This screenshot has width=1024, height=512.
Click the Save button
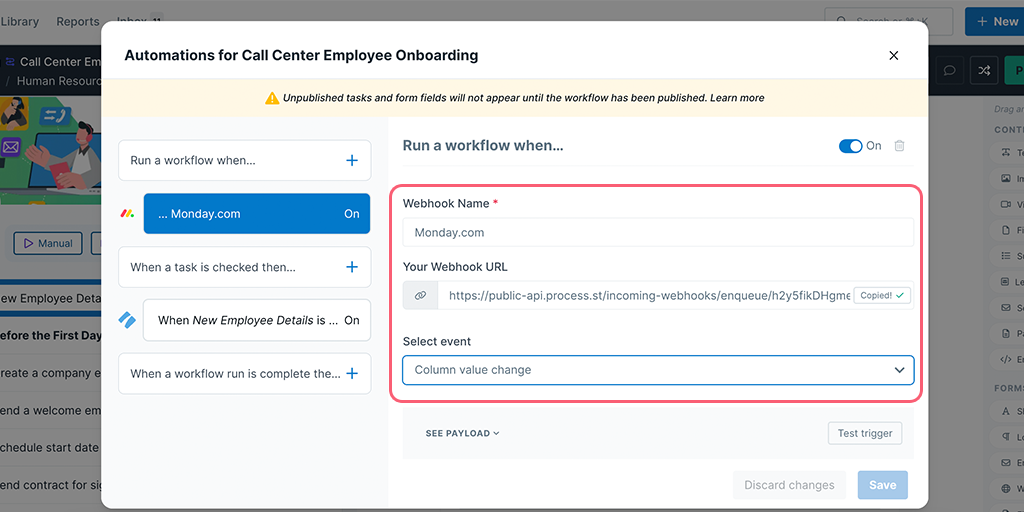coord(882,485)
